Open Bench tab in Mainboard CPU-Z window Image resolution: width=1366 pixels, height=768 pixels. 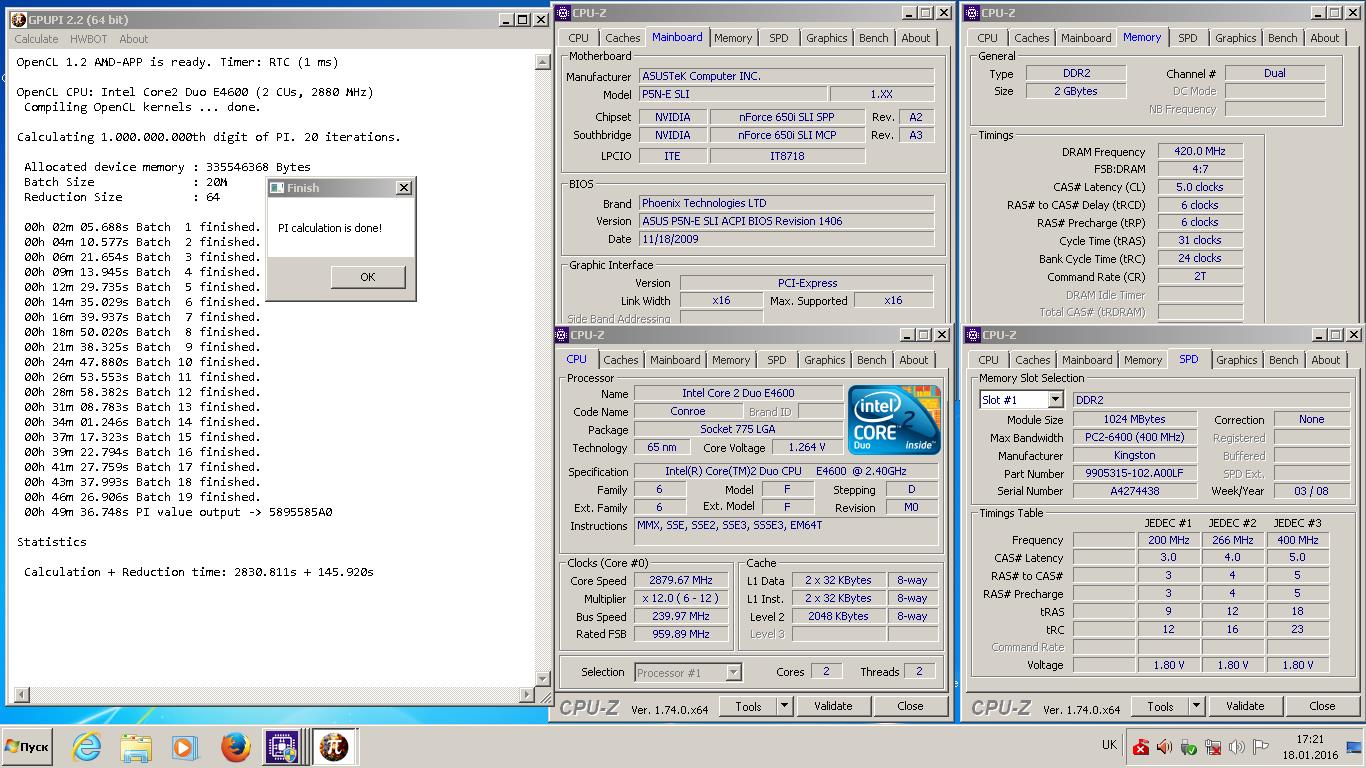[x=873, y=38]
